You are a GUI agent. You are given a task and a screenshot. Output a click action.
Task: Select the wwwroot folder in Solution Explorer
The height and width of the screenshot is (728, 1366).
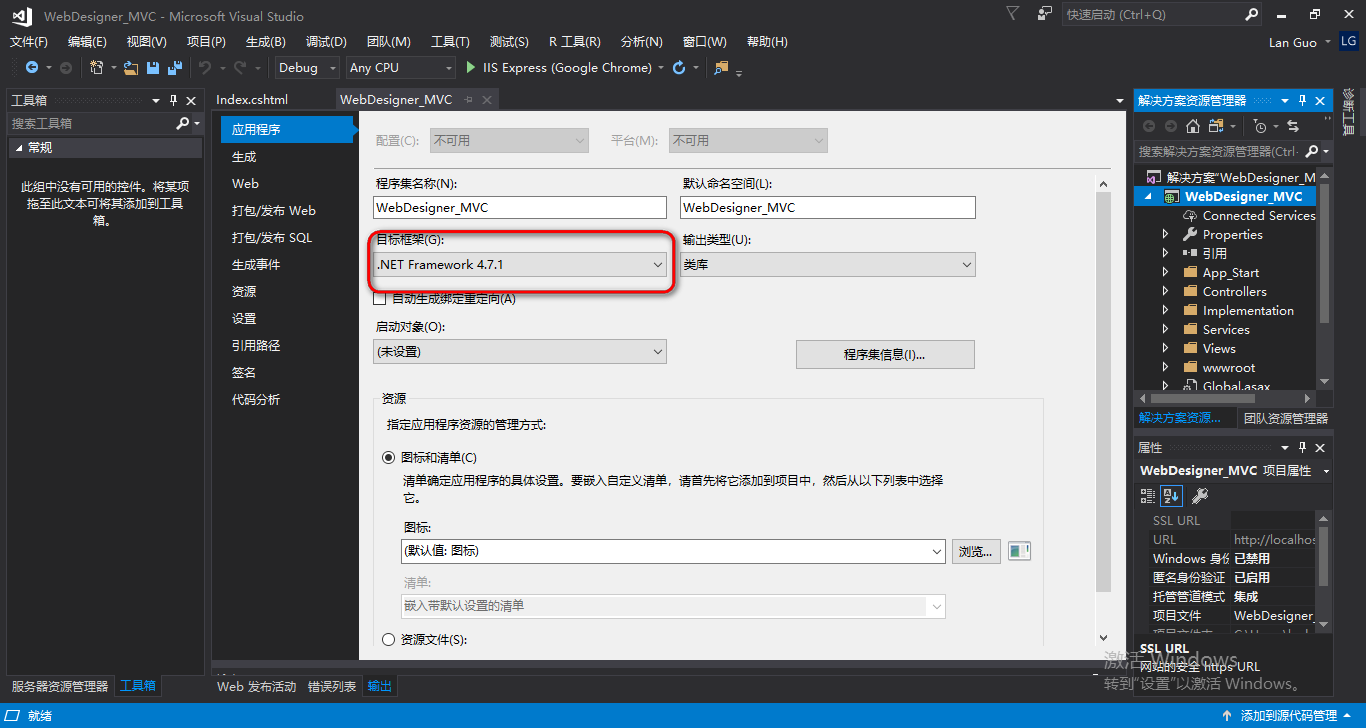(x=1228, y=367)
